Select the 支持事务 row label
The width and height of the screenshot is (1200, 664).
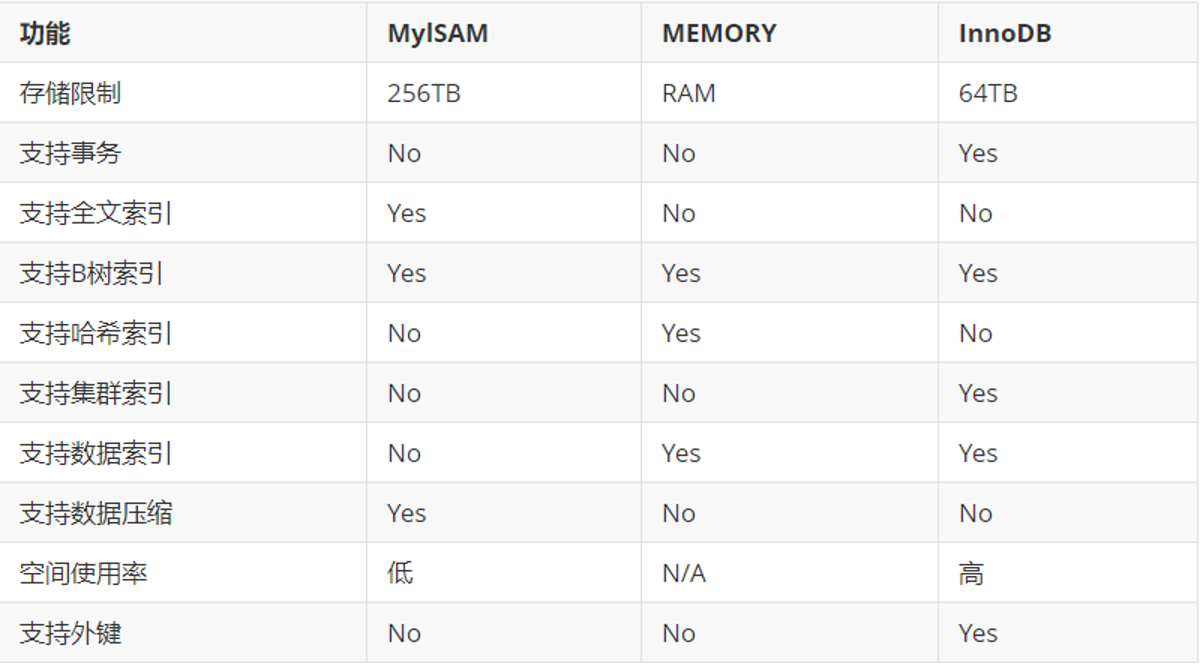(70, 153)
